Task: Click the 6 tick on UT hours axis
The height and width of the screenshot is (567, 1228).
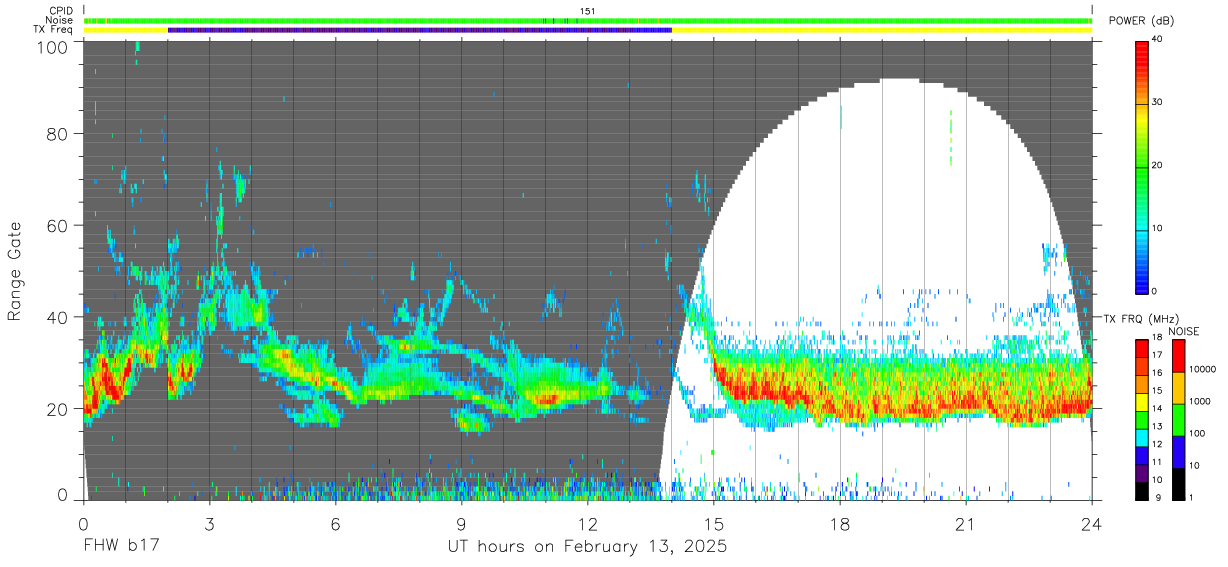Action: coord(336,523)
